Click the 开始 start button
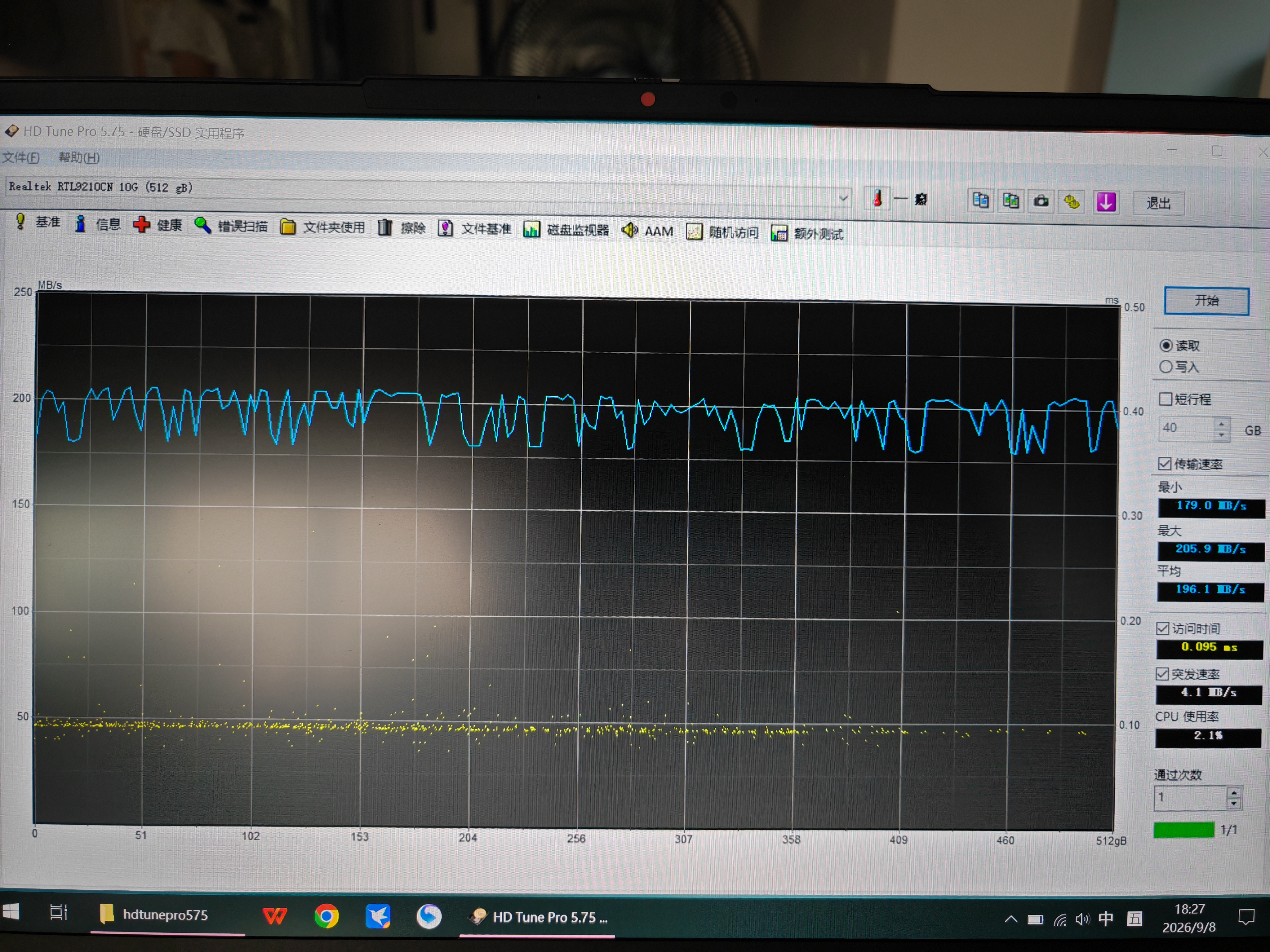This screenshot has height=952, width=1270. tap(1206, 301)
